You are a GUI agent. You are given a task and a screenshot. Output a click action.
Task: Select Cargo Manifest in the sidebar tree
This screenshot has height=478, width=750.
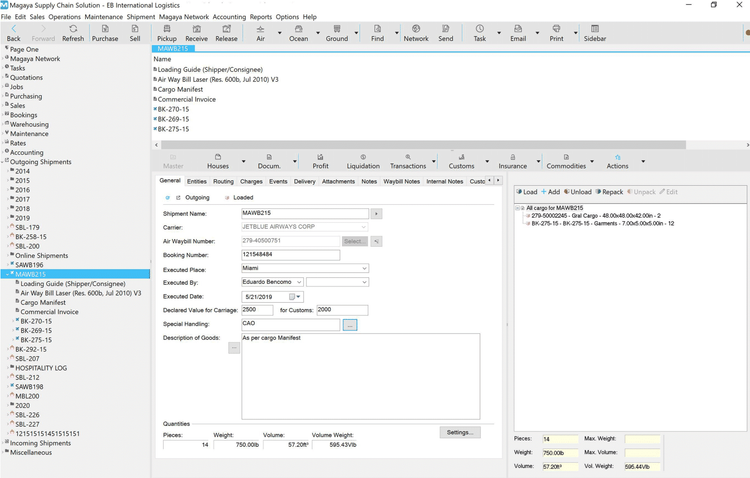(x=43, y=302)
